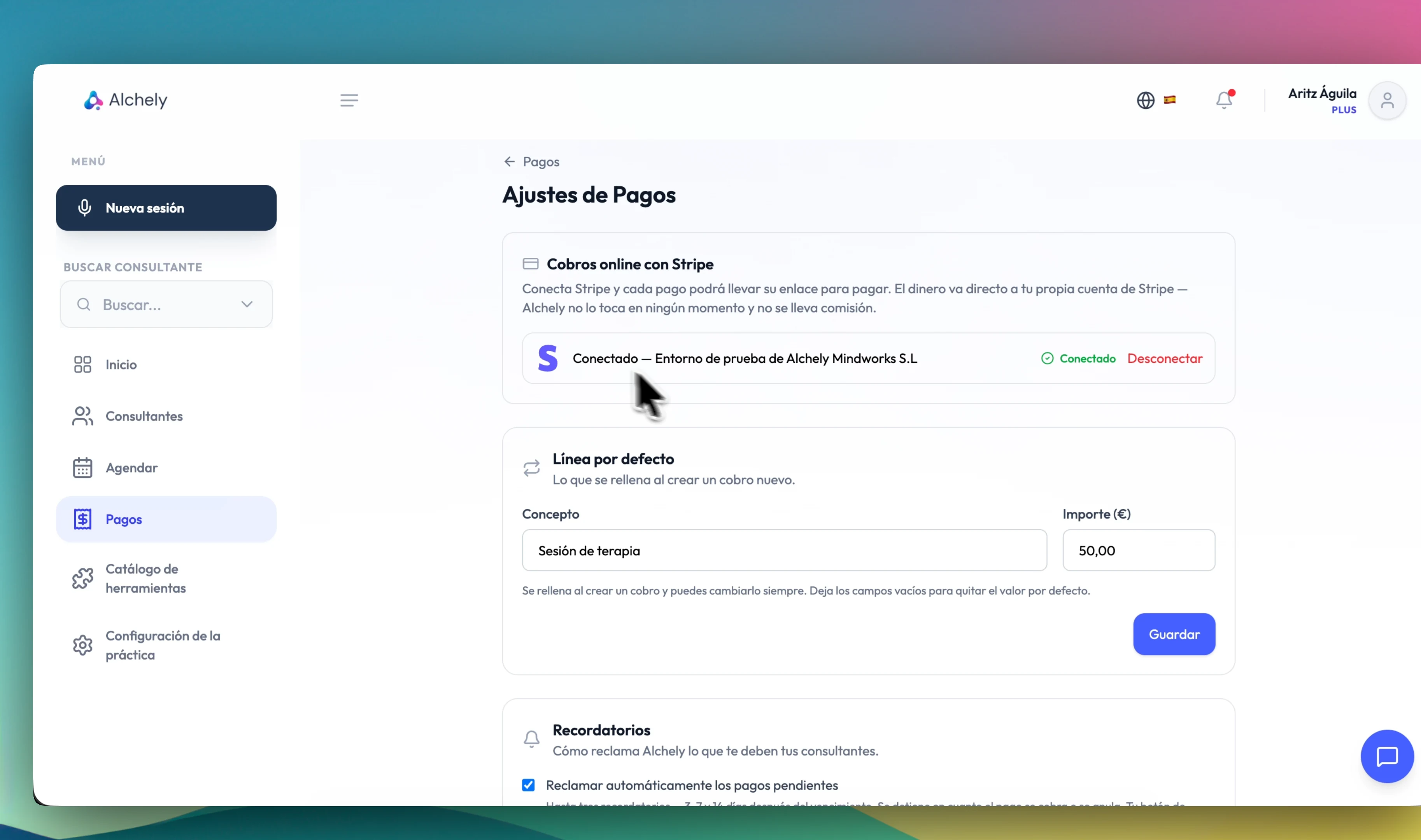The image size is (1421, 840).
Task: Click the Entorno de prueba de Alchely Mindworks text
Action: 786,358
